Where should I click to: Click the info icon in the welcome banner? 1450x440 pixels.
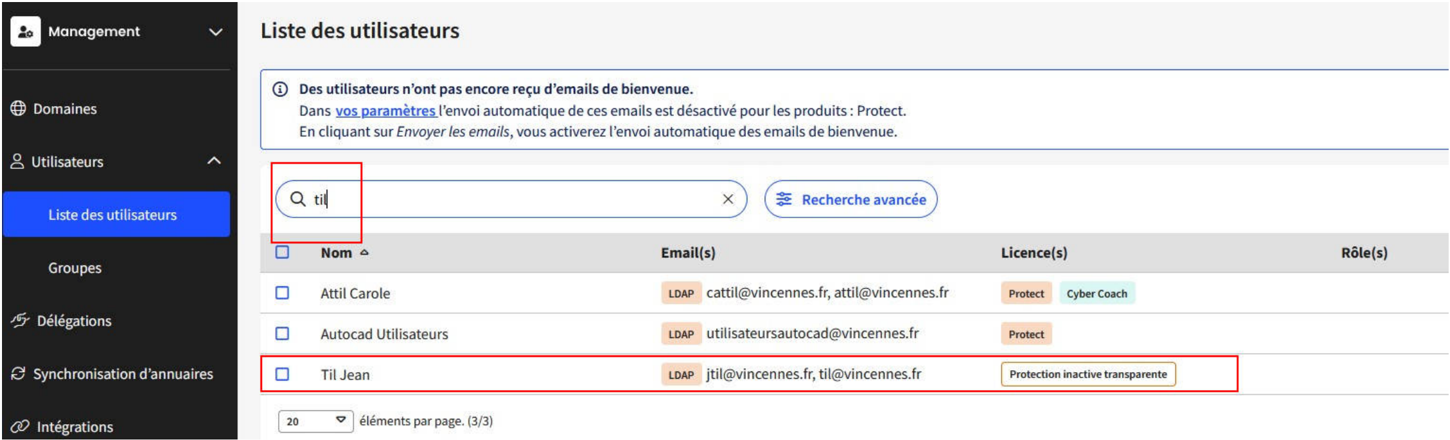pyautogui.click(x=280, y=89)
